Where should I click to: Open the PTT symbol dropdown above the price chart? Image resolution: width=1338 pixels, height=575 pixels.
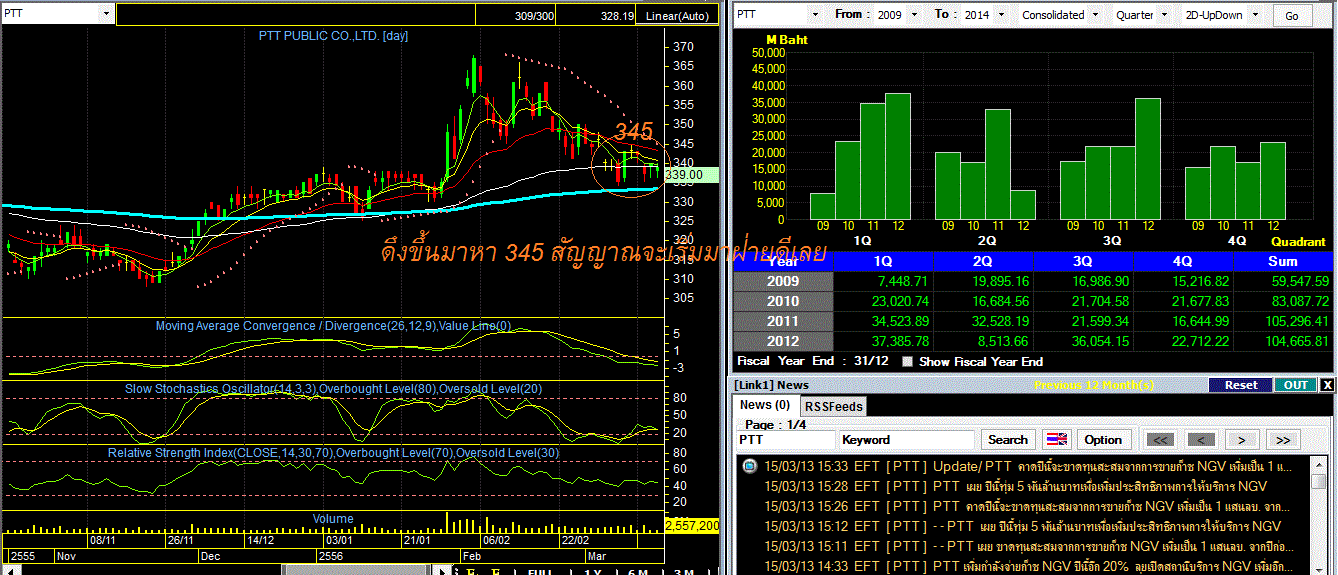[x=107, y=15]
